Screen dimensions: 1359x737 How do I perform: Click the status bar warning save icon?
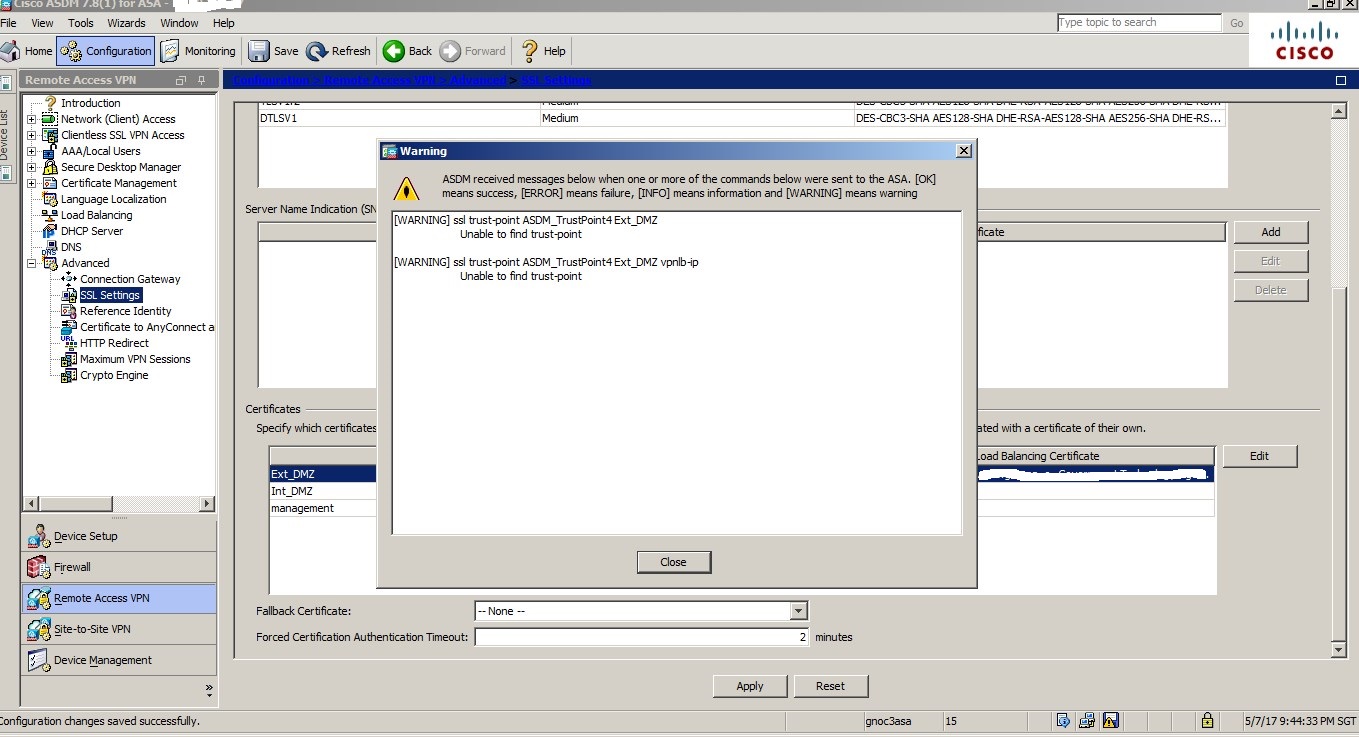click(x=1110, y=720)
